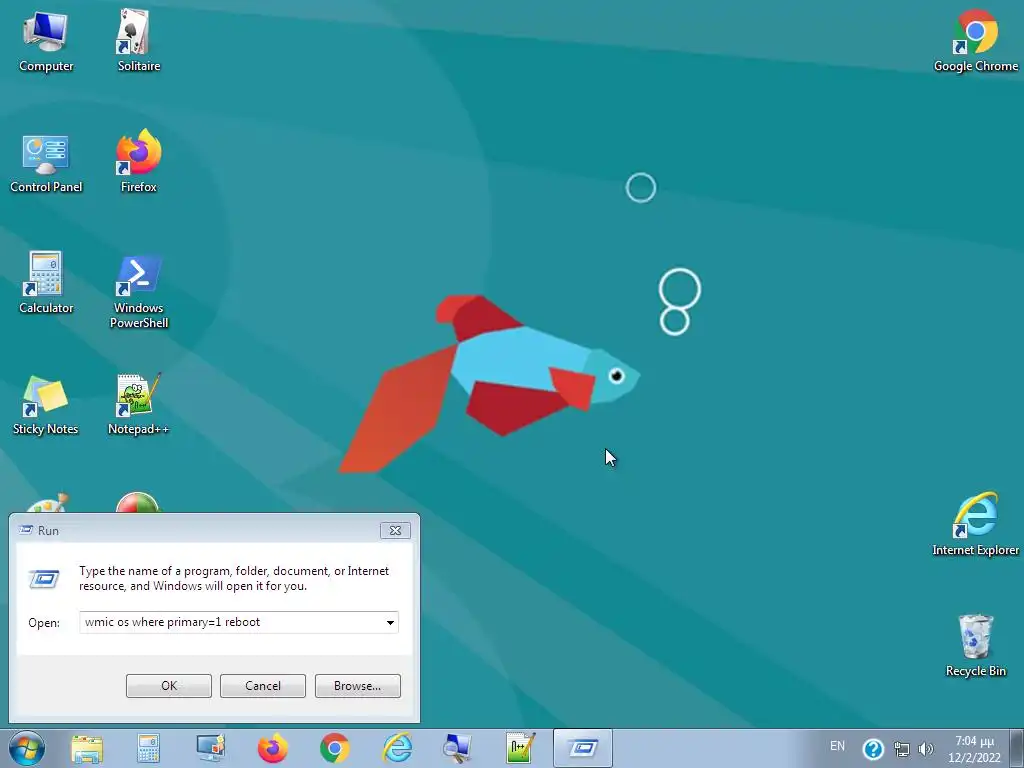Expand the Open combo box history arrow
Screen dimensions: 1024x768
pyautogui.click(x=390, y=622)
